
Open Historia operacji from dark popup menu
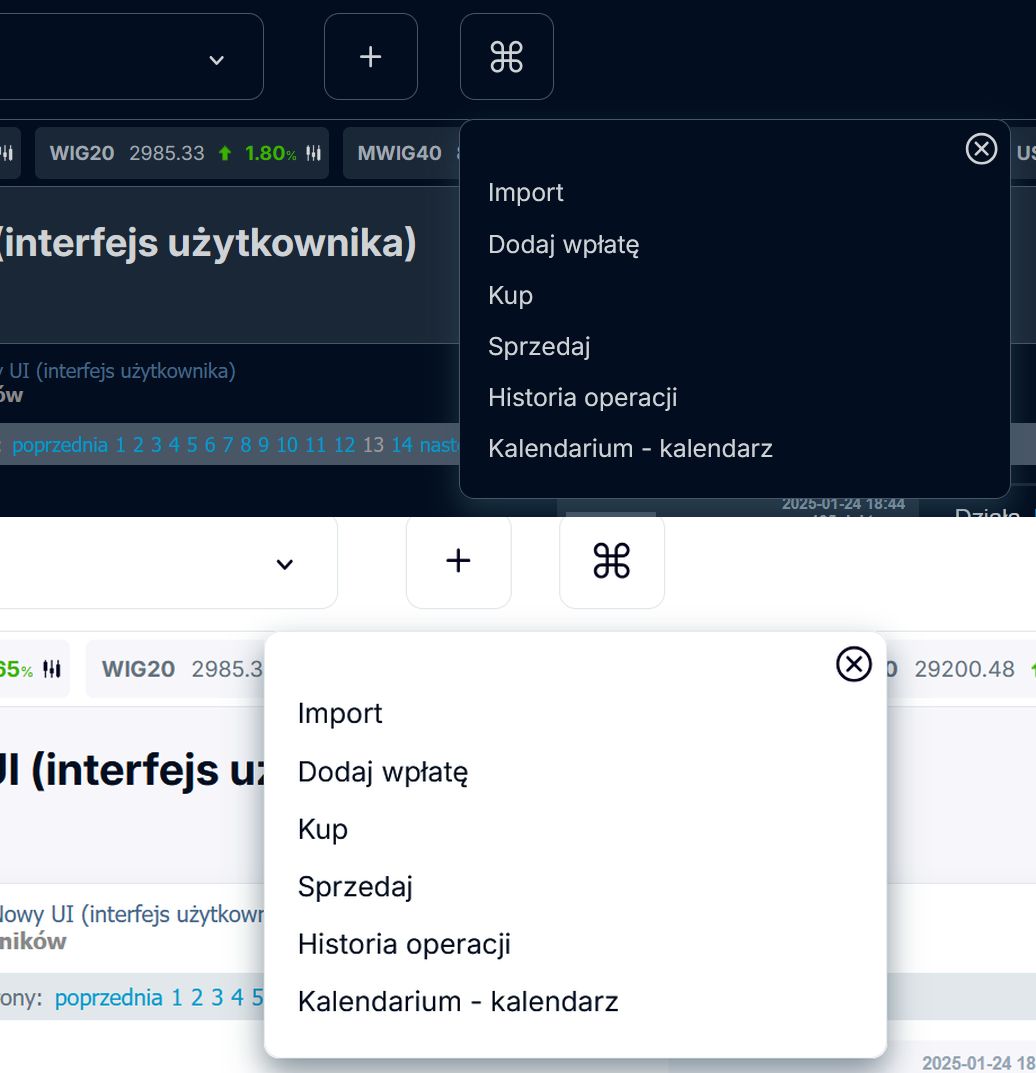(x=582, y=398)
